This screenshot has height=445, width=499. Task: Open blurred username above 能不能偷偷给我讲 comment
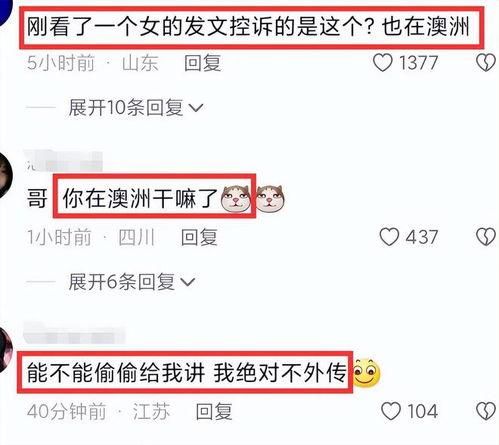point(75,333)
